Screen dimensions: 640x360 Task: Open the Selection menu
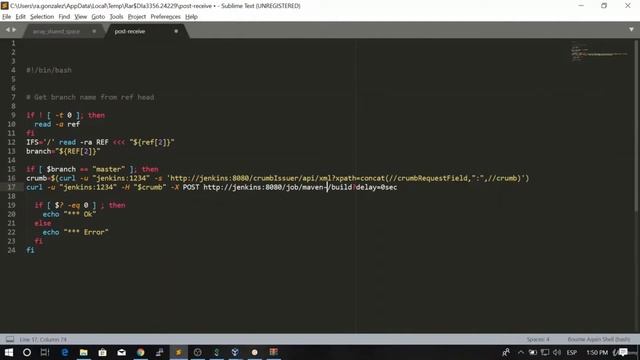[x=42, y=17]
